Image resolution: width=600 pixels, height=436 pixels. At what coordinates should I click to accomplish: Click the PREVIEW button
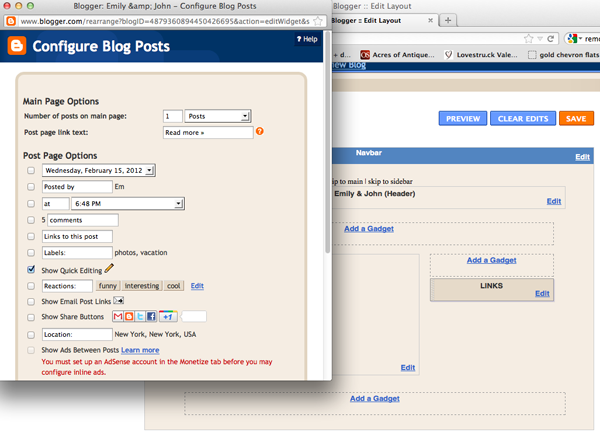click(463, 119)
